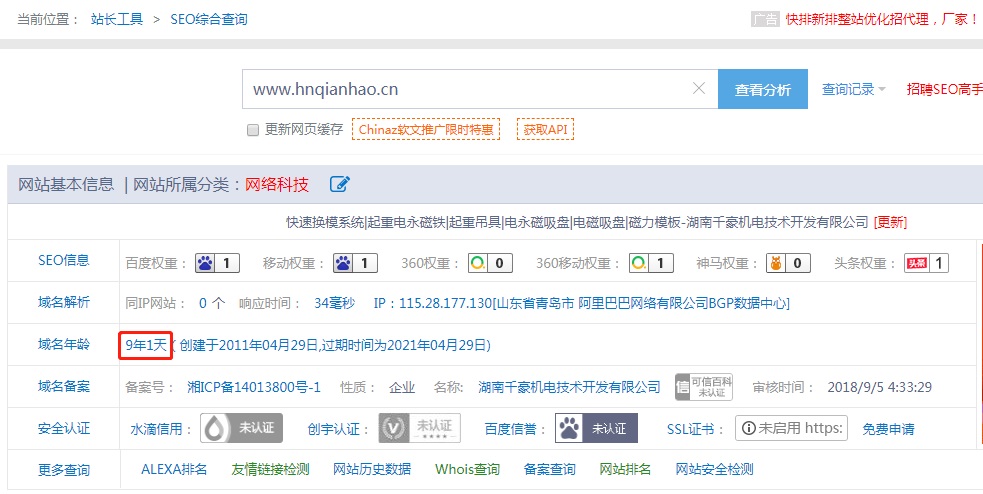Click the [更新] link after site title
983x494 pixels.
click(890, 222)
